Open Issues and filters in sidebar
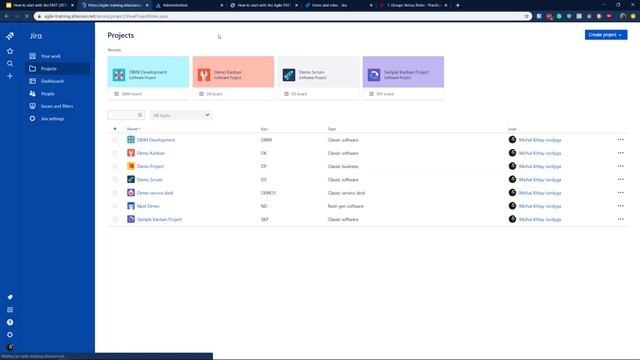The image size is (640, 360). point(57,106)
